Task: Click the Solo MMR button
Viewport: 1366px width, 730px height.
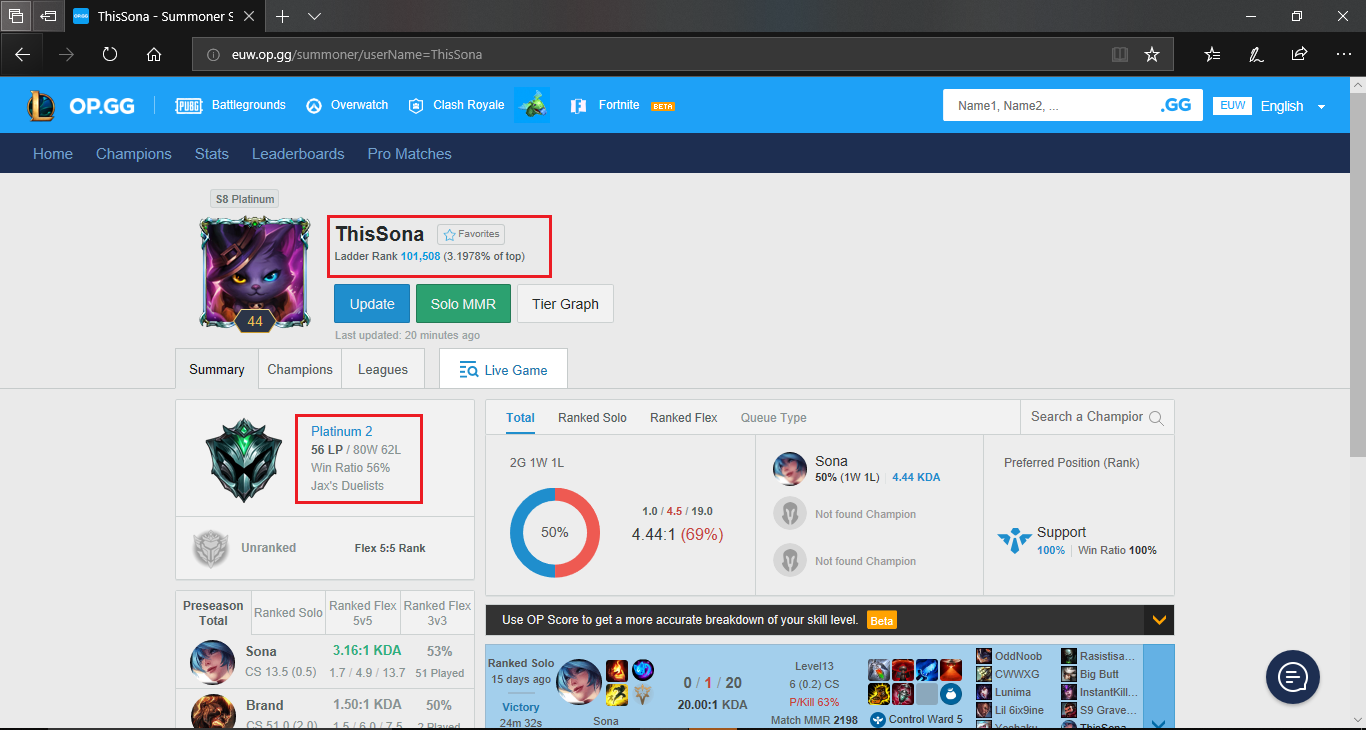Action: pyautogui.click(x=463, y=304)
